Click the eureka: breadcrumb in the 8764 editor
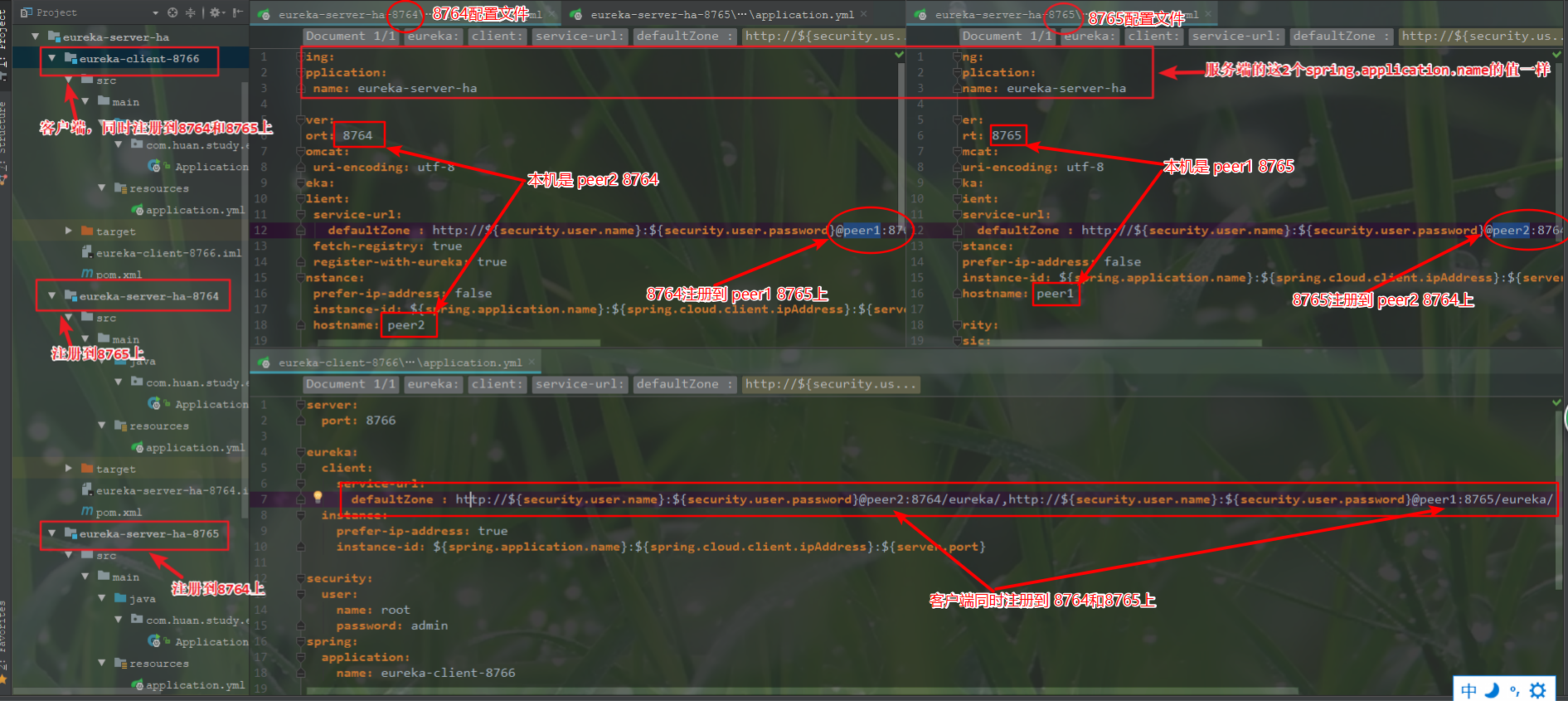This screenshot has height=701, width=1568. pyautogui.click(x=432, y=36)
